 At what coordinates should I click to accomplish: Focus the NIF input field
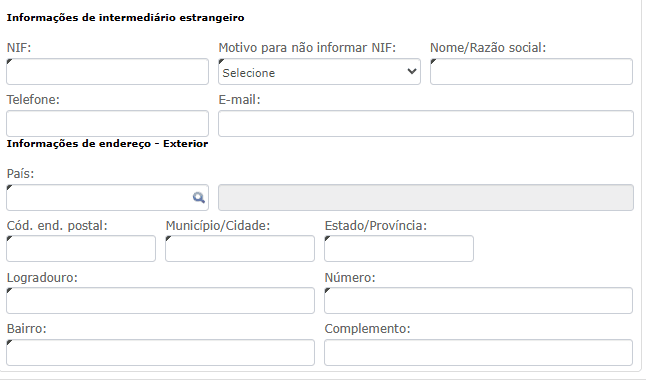click(108, 72)
